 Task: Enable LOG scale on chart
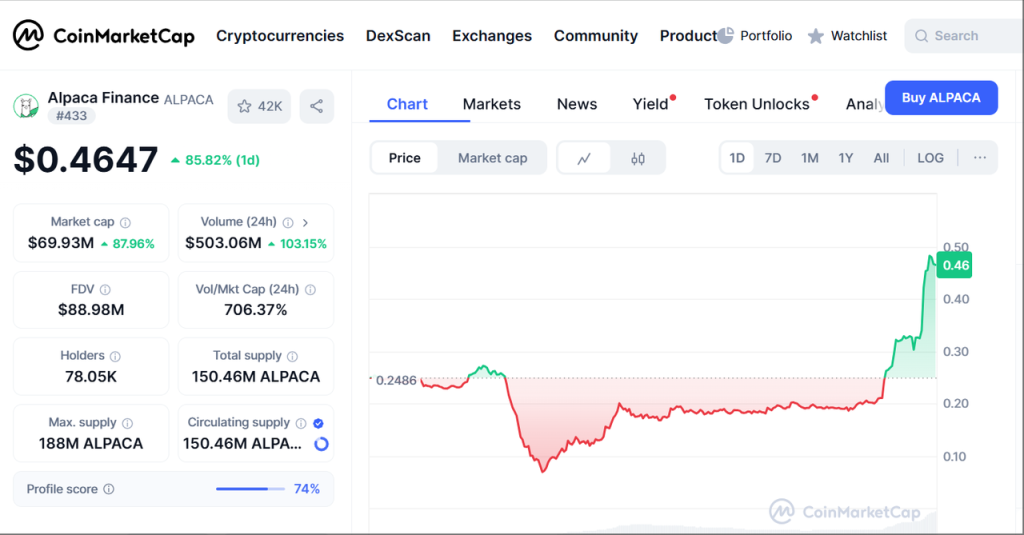(930, 158)
